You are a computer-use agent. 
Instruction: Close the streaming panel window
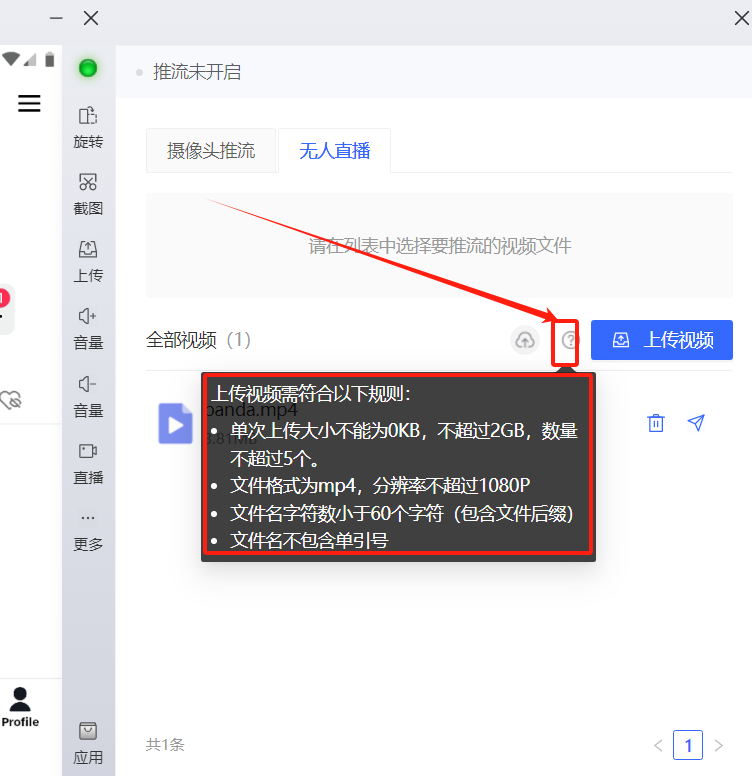point(742,18)
